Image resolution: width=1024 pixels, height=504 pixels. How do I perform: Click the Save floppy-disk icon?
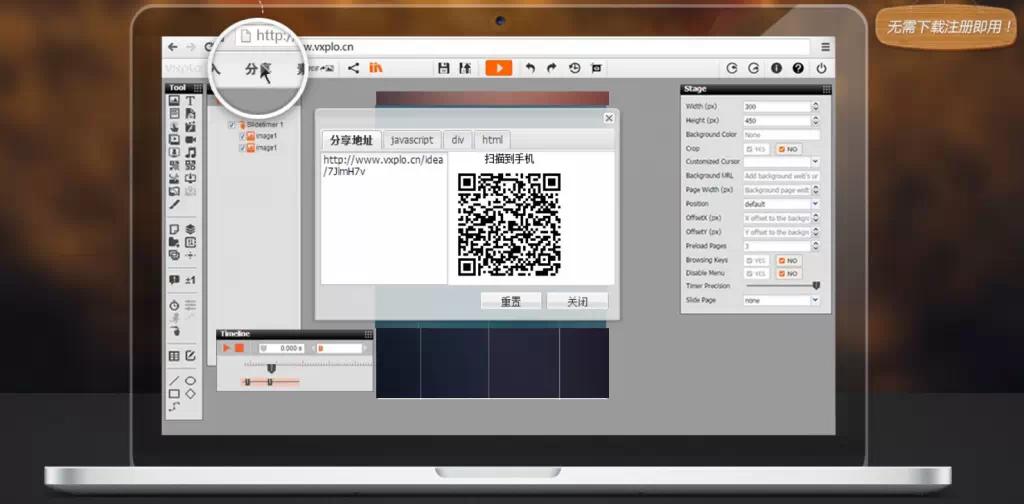tap(444, 68)
